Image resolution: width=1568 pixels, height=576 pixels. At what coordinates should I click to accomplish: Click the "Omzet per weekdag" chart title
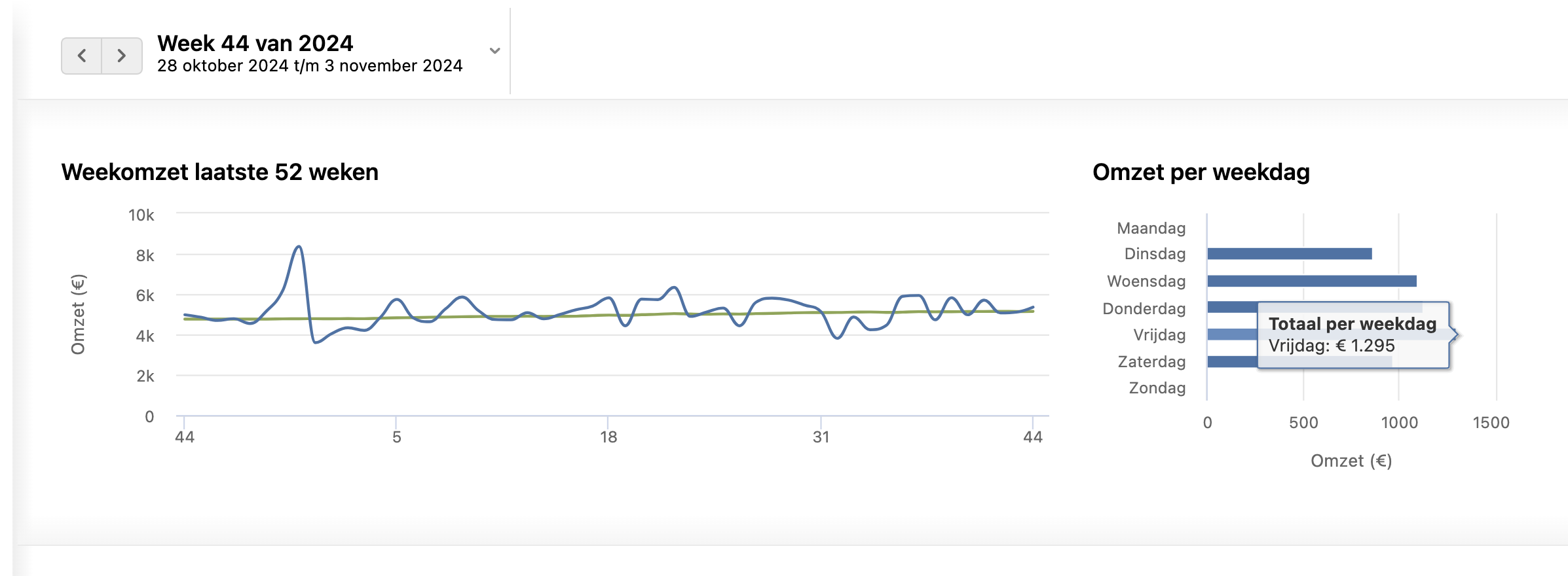tap(1201, 172)
